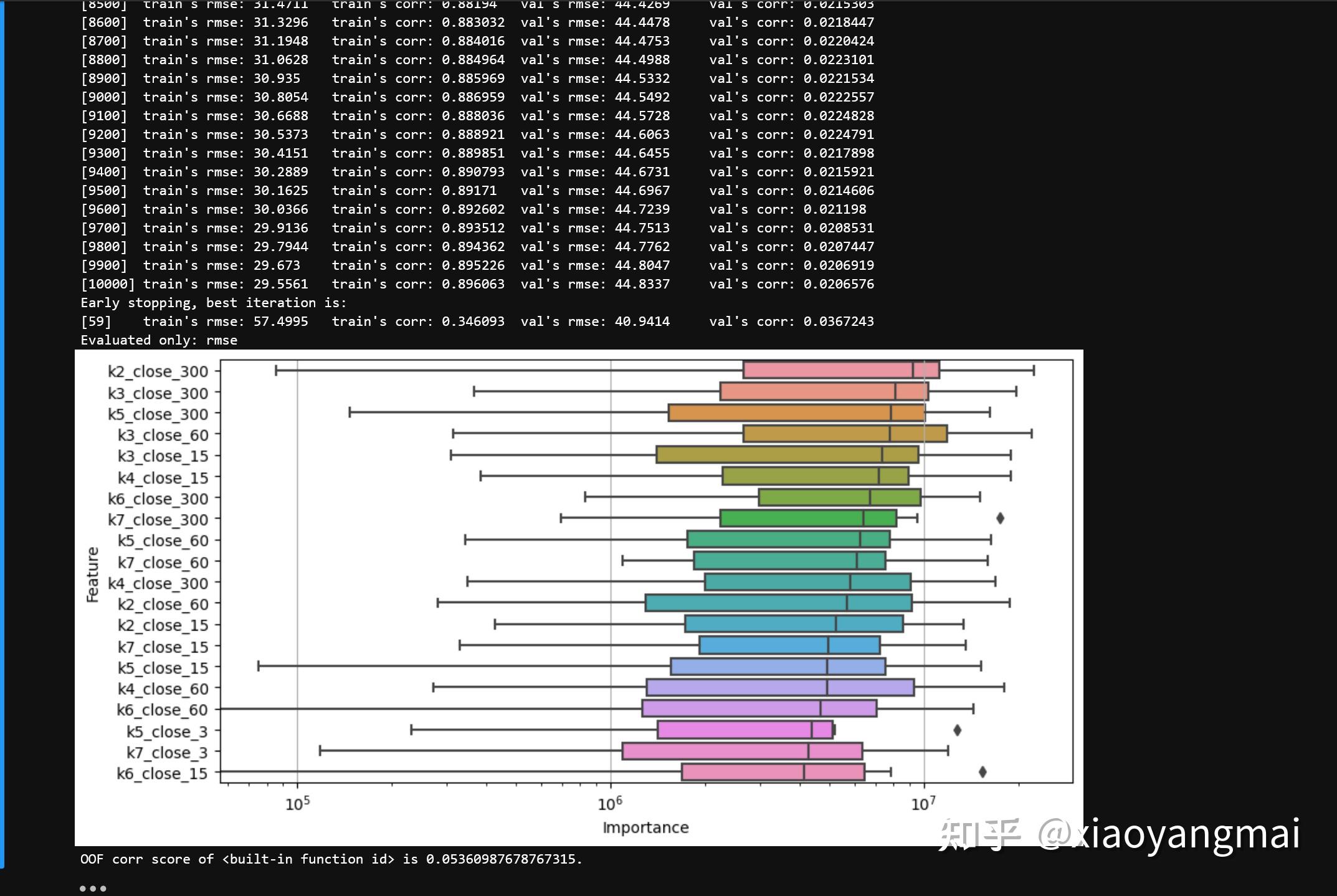This screenshot has width=1337, height=896.
Task: Click the OOF corr score output text
Action: click(331, 859)
